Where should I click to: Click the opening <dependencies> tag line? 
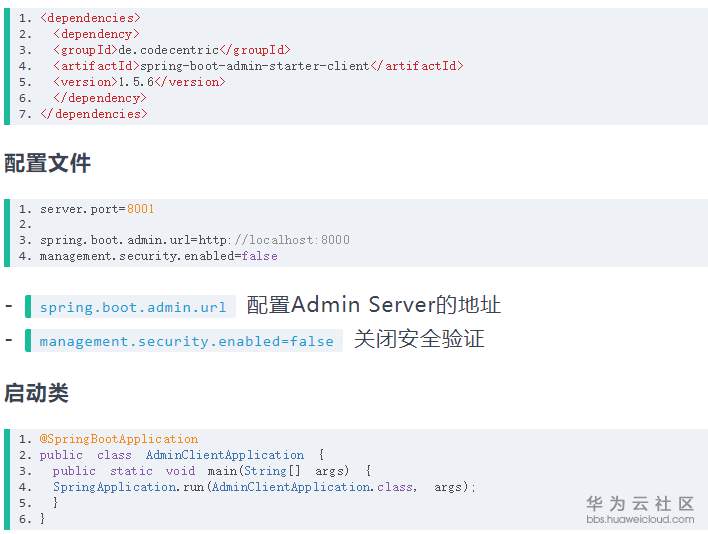click(x=90, y=17)
